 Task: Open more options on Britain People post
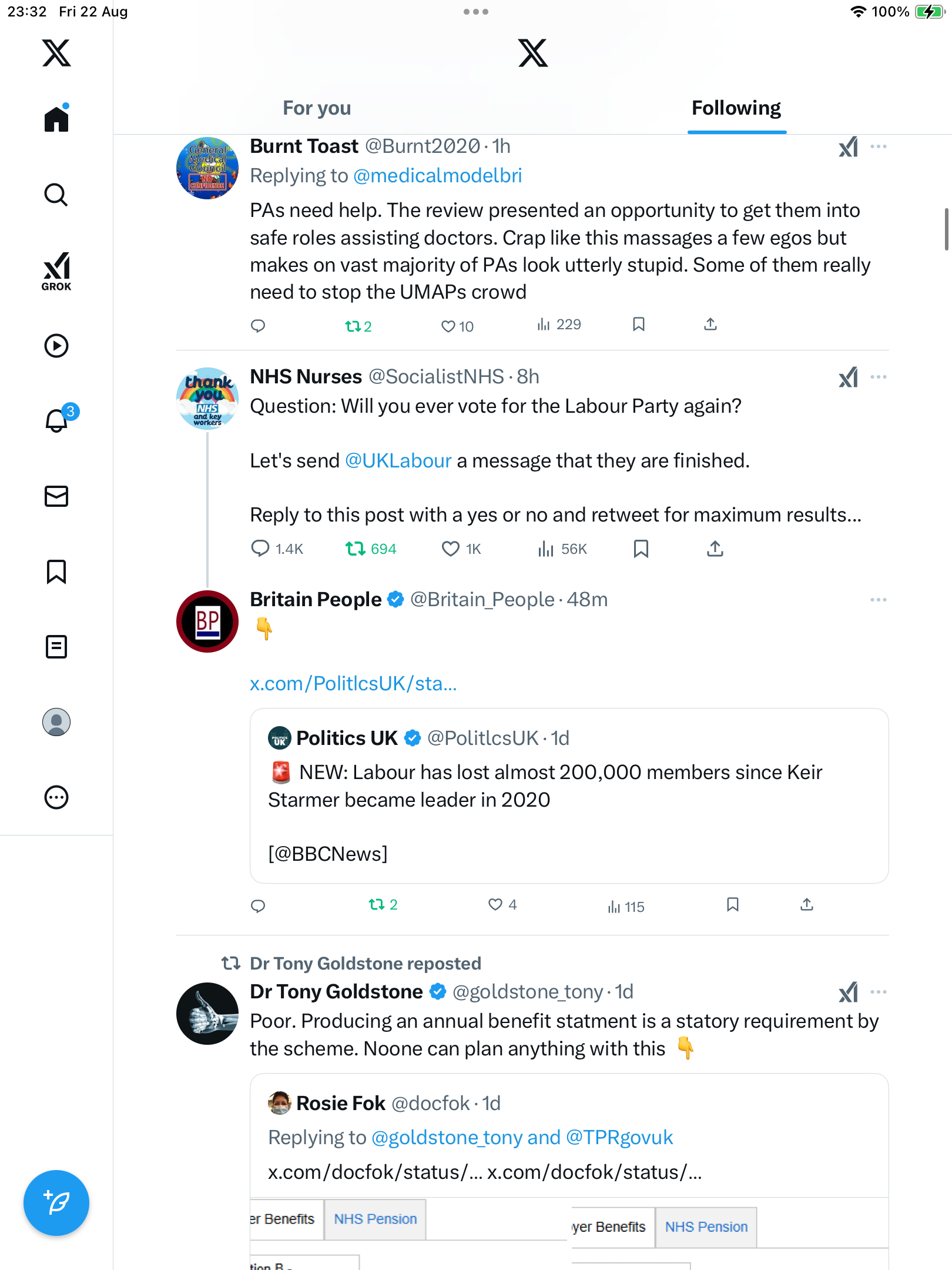click(879, 600)
